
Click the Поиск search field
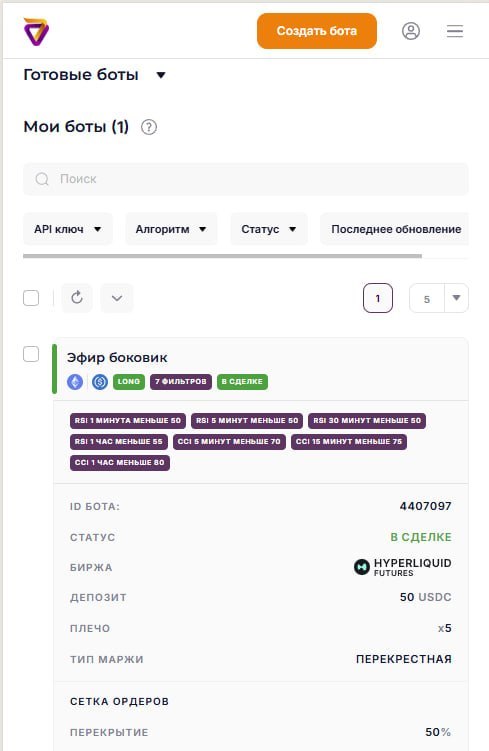pyautogui.click(x=246, y=179)
